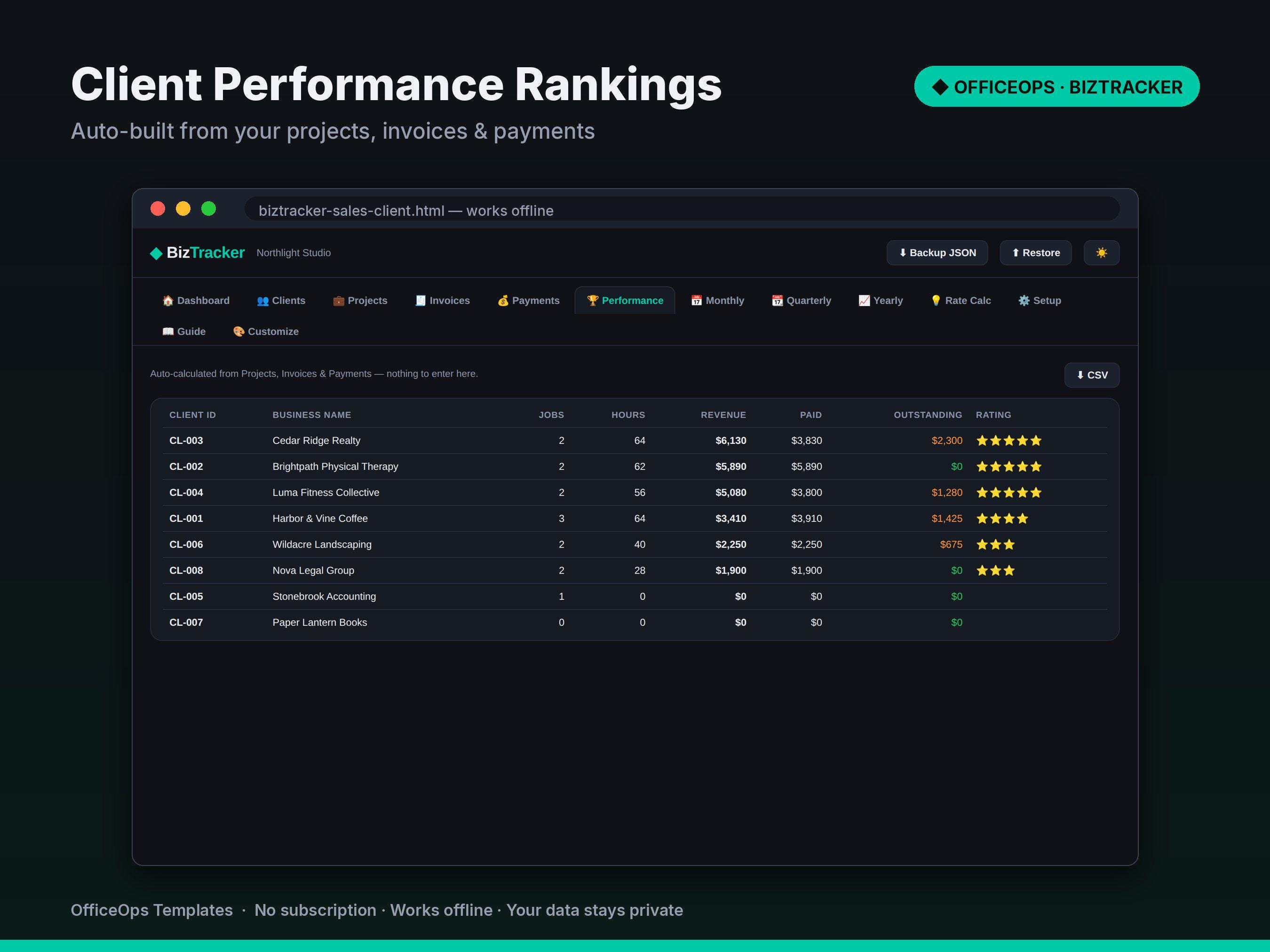The height and width of the screenshot is (952, 1270).
Task: Click the Outstanding column header
Action: (927, 414)
